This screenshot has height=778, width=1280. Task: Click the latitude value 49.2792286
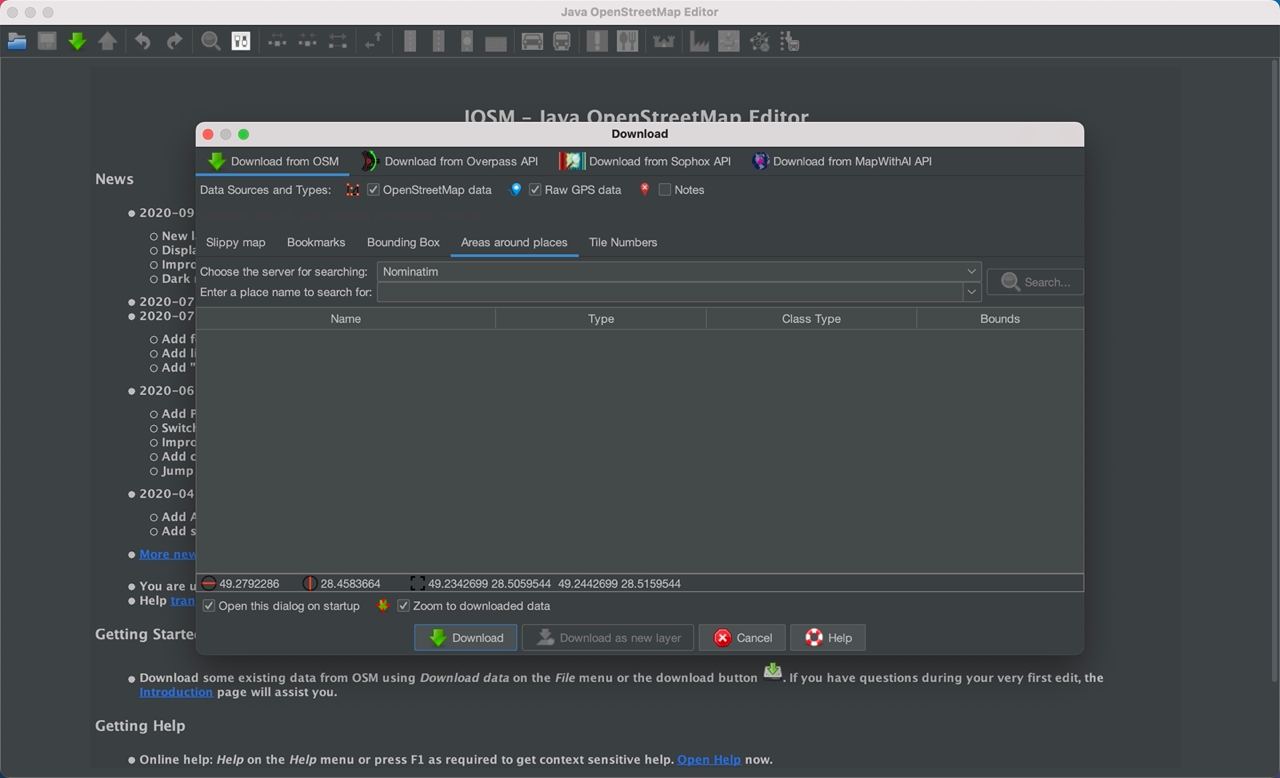(249, 584)
